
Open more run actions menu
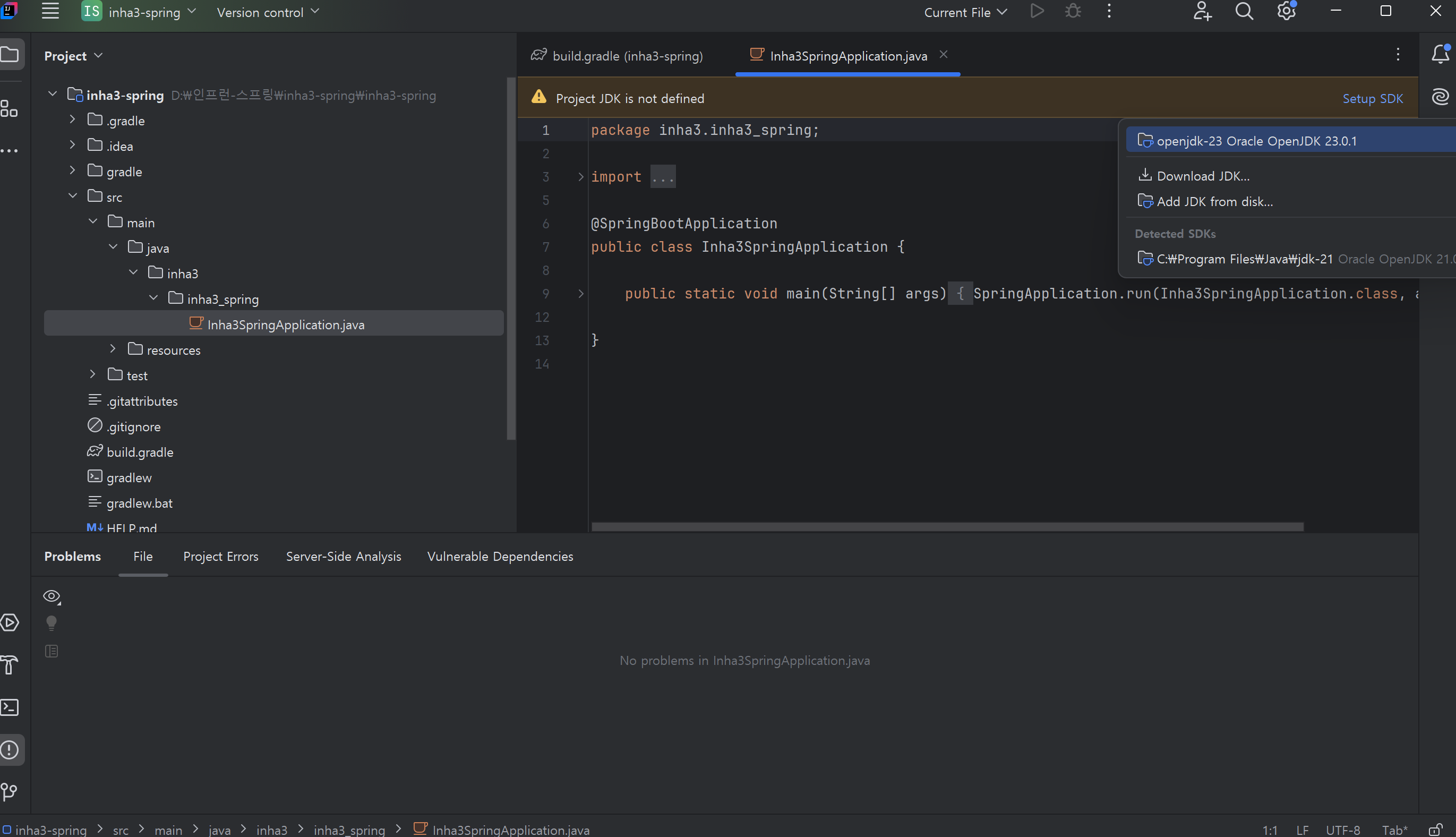[x=1109, y=12]
